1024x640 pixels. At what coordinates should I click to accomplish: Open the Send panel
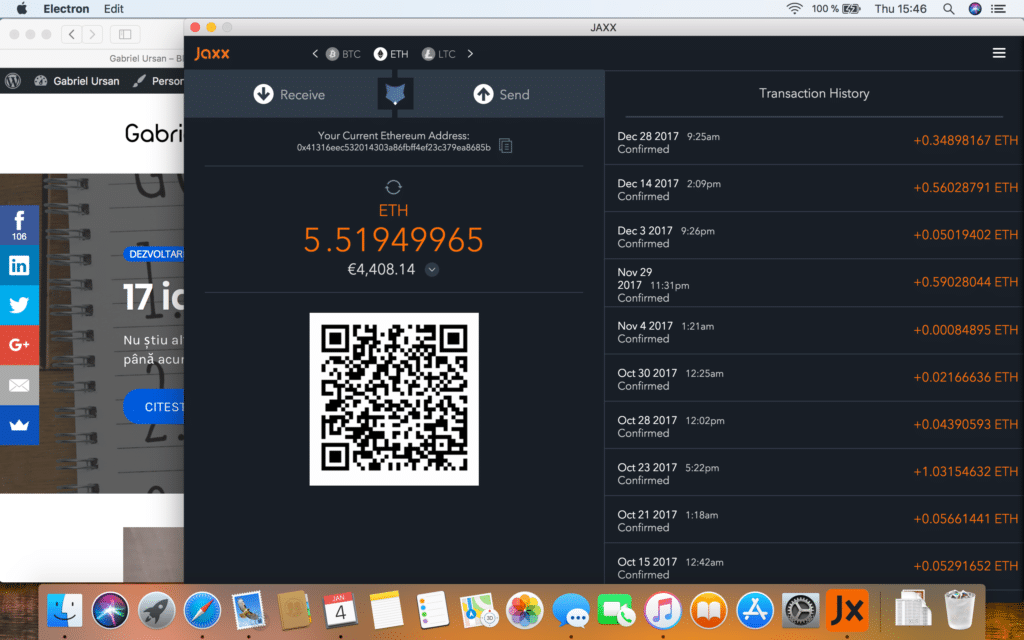(x=502, y=94)
